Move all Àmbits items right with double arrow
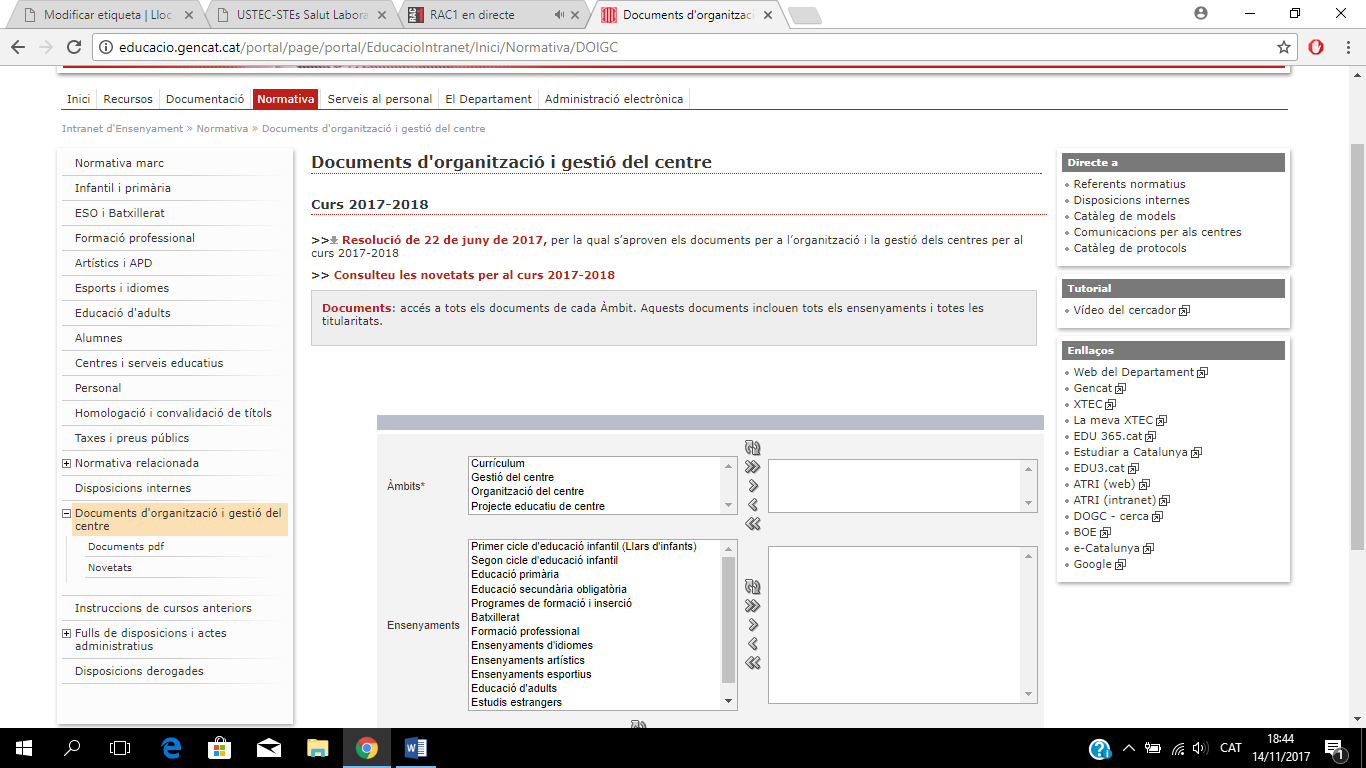The height and width of the screenshot is (768, 1366). coord(753,467)
